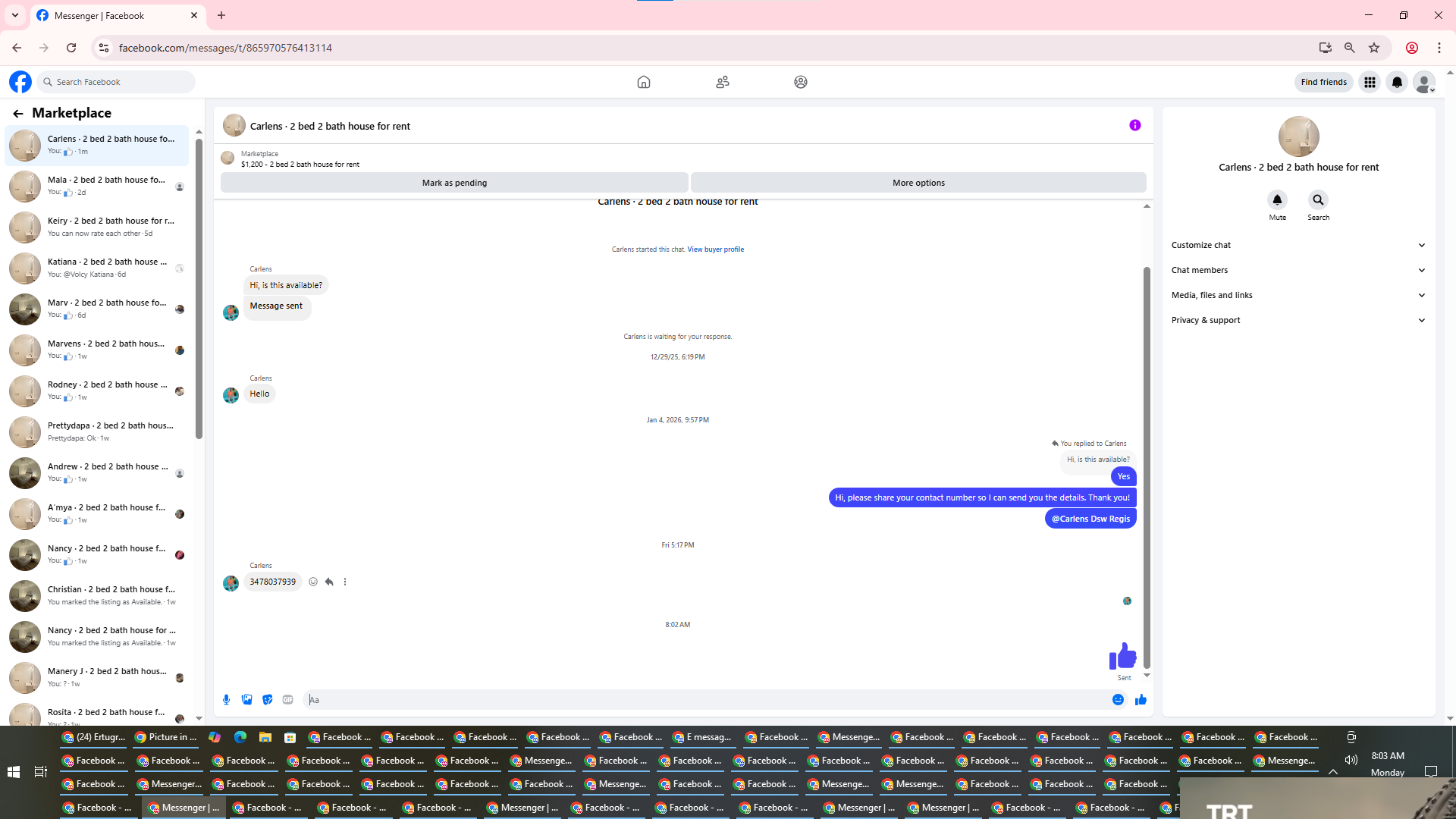The width and height of the screenshot is (1456, 819).
Task: Click the purple conversation info icon
Action: pos(1134,125)
